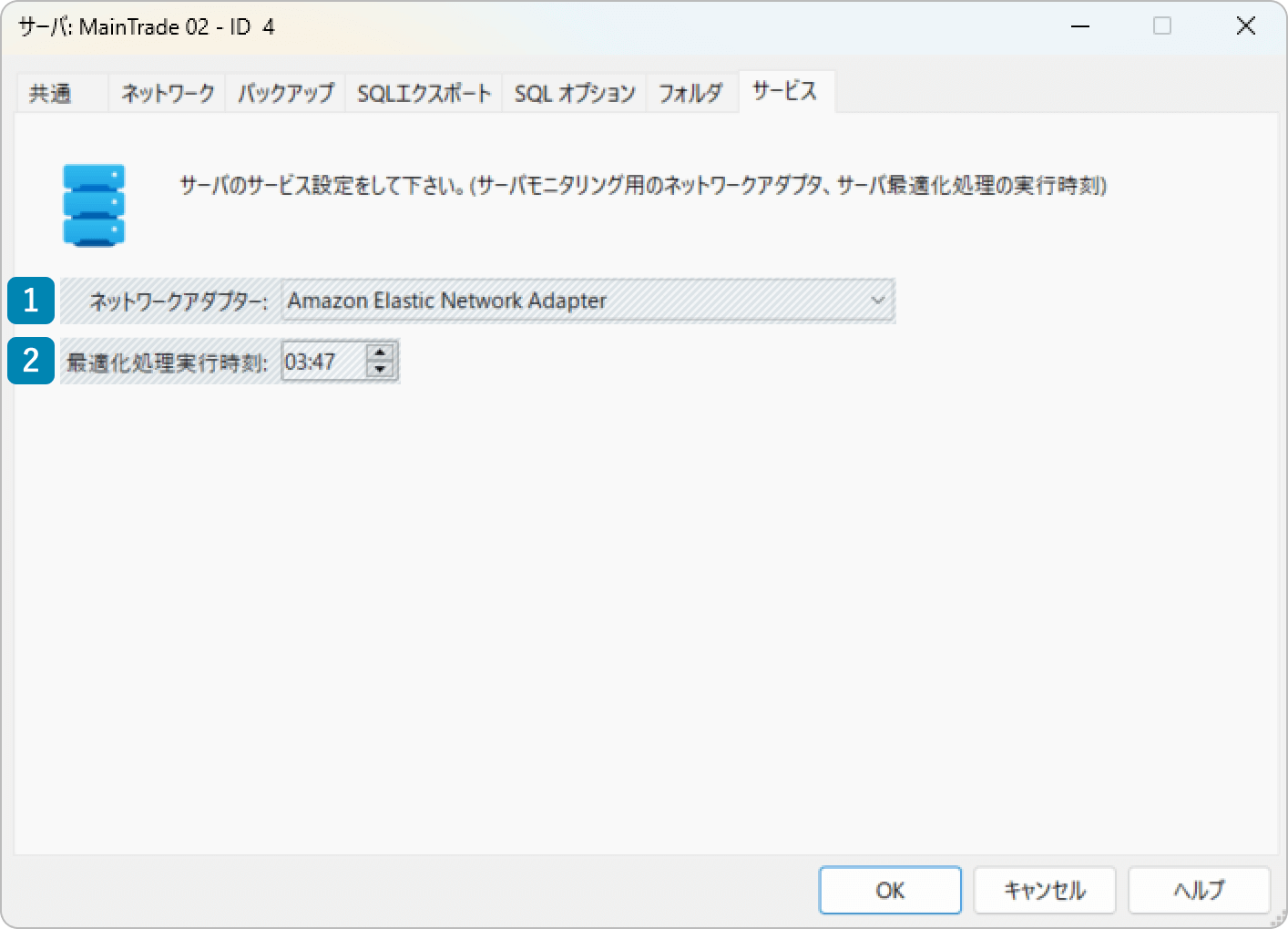Minimize the MainTrade 02 window
This screenshot has height=929, width=1288.
pos(1080,26)
